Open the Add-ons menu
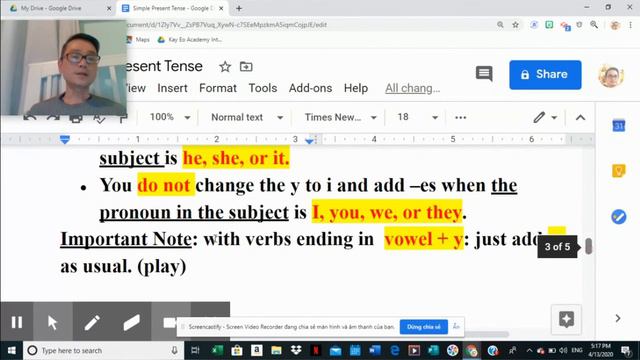Image resolution: width=640 pixels, height=360 pixels. click(x=311, y=88)
